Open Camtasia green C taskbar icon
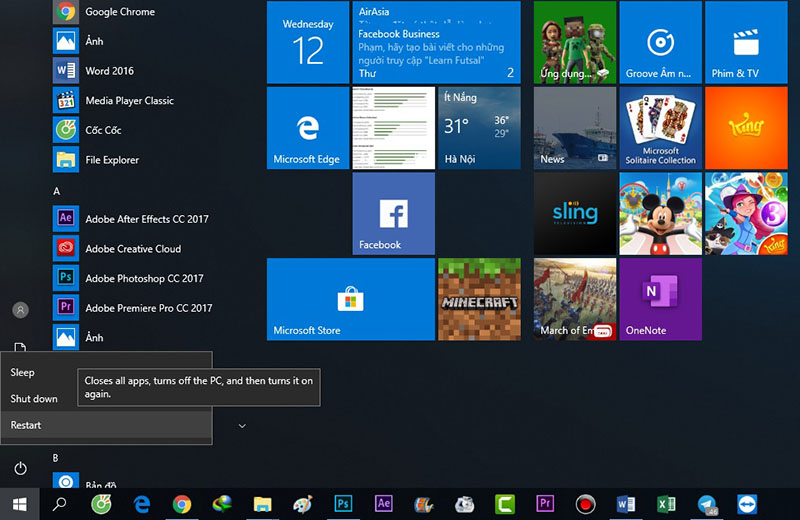 click(x=505, y=504)
